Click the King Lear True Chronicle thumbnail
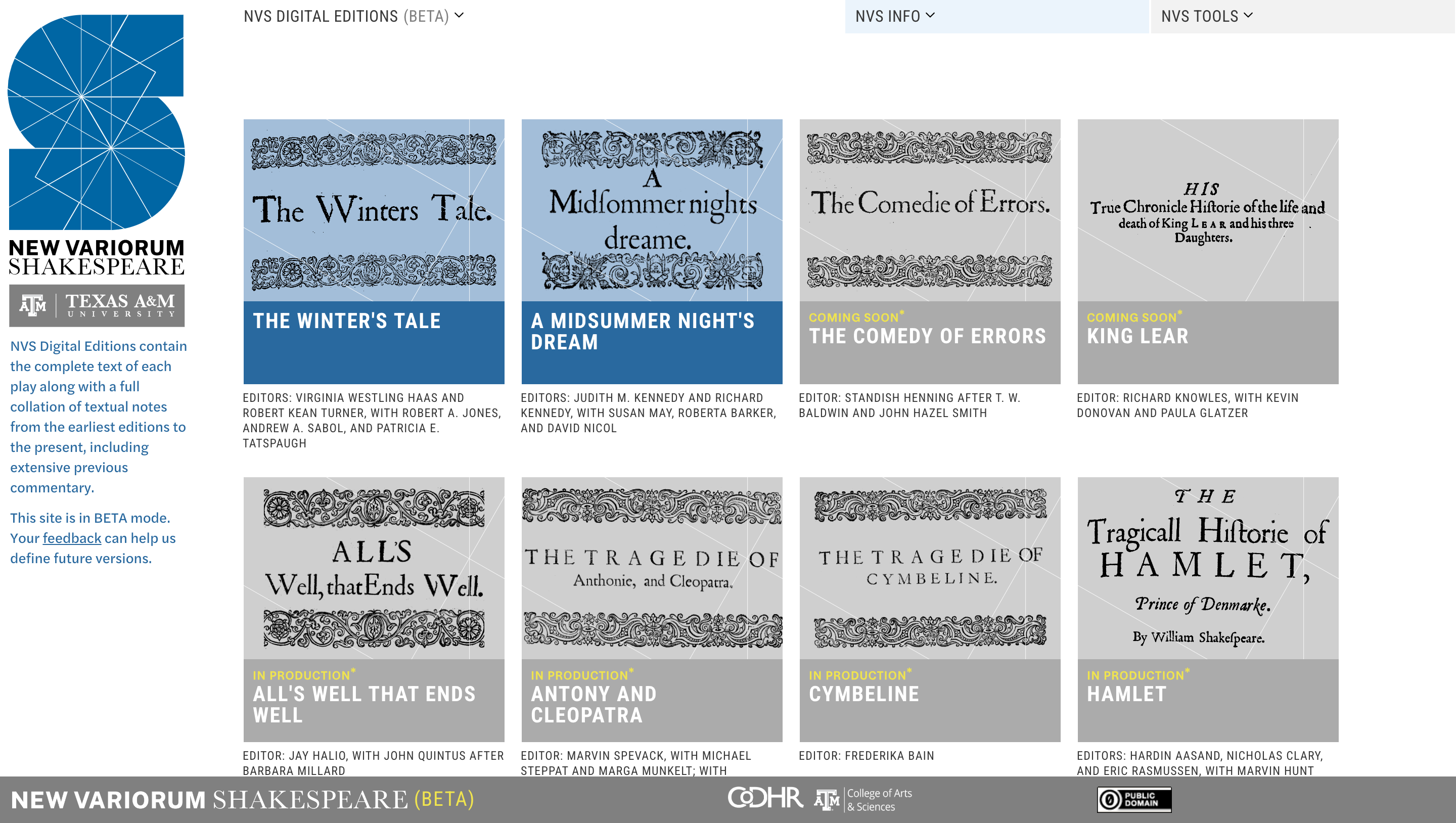Image resolution: width=1456 pixels, height=823 pixels. tap(1208, 210)
